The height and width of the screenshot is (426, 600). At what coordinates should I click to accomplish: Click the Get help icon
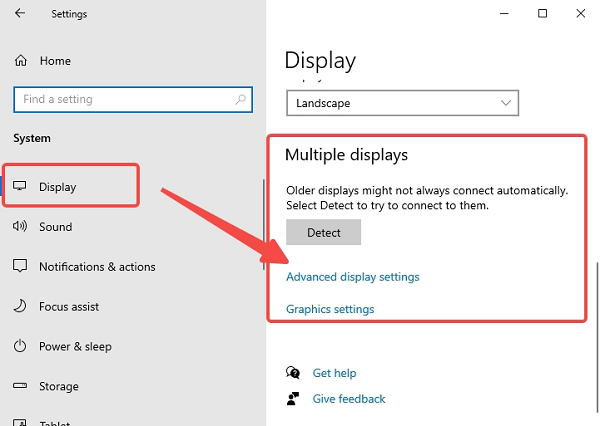coord(293,373)
